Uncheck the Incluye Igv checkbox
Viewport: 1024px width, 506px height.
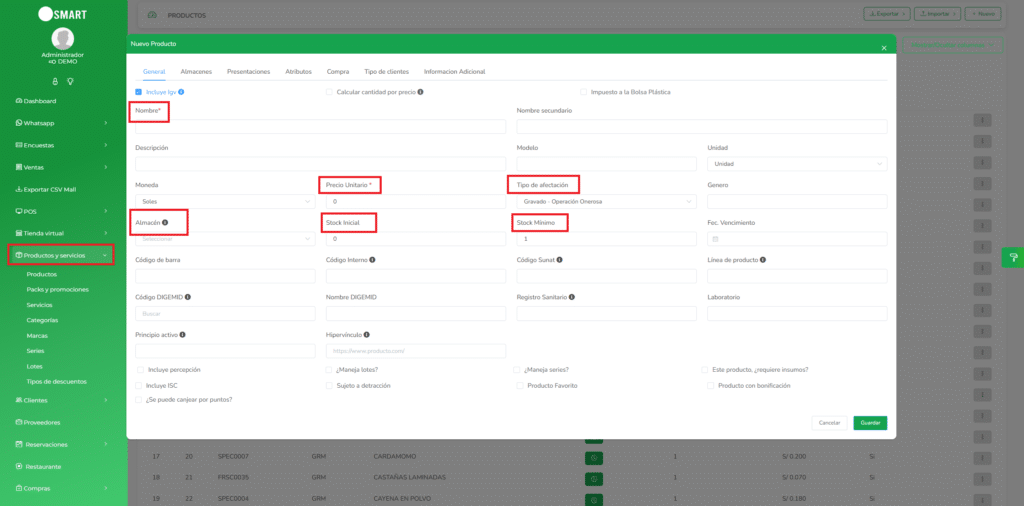pyautogui.click(x=139, y=92)
